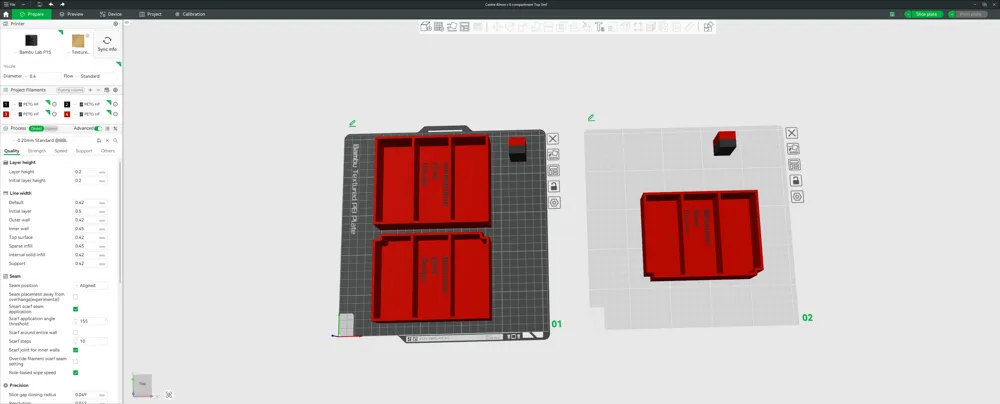Screen dimensions: 1000x404
Task: Toggle the lock icon on plate 01
Action: click(x=554, y=186)
